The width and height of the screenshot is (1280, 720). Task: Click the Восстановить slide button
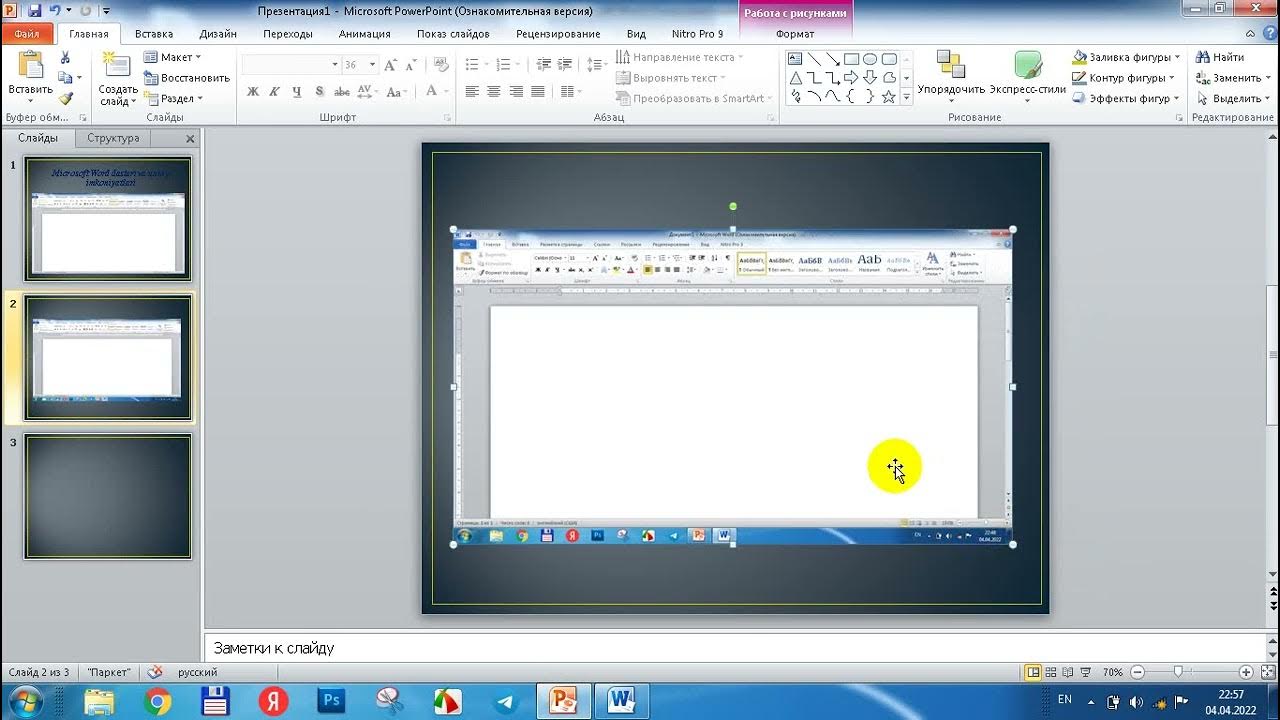[187, 78]
